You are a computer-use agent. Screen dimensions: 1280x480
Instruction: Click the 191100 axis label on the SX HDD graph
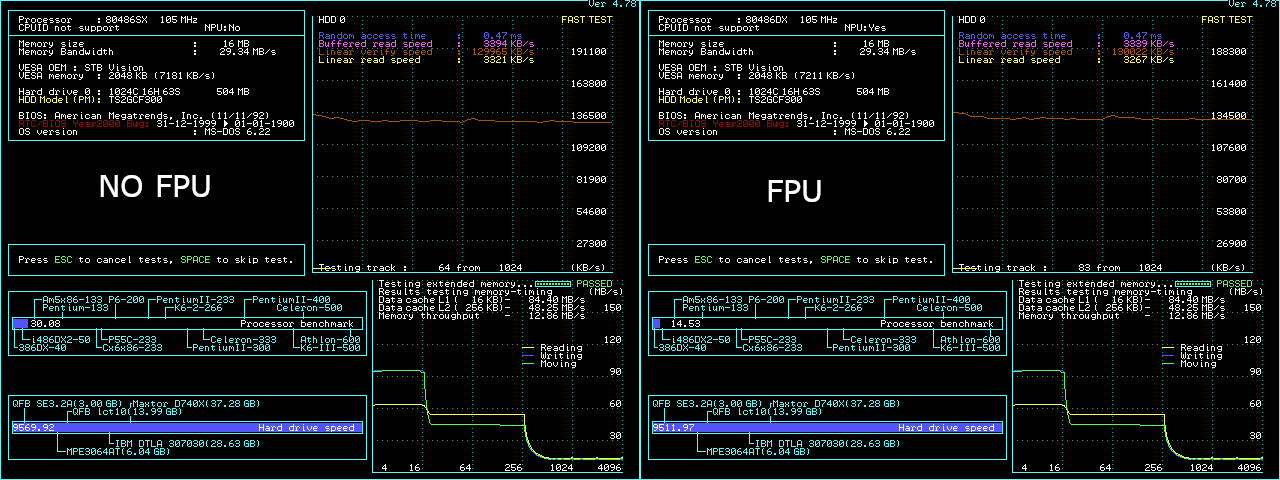click(x=588, y=51)
